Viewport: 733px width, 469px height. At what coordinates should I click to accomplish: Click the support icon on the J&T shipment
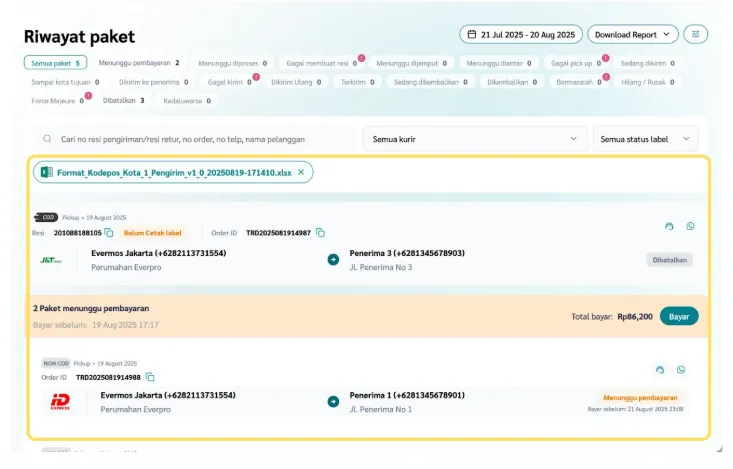click(x=669, y=226)
